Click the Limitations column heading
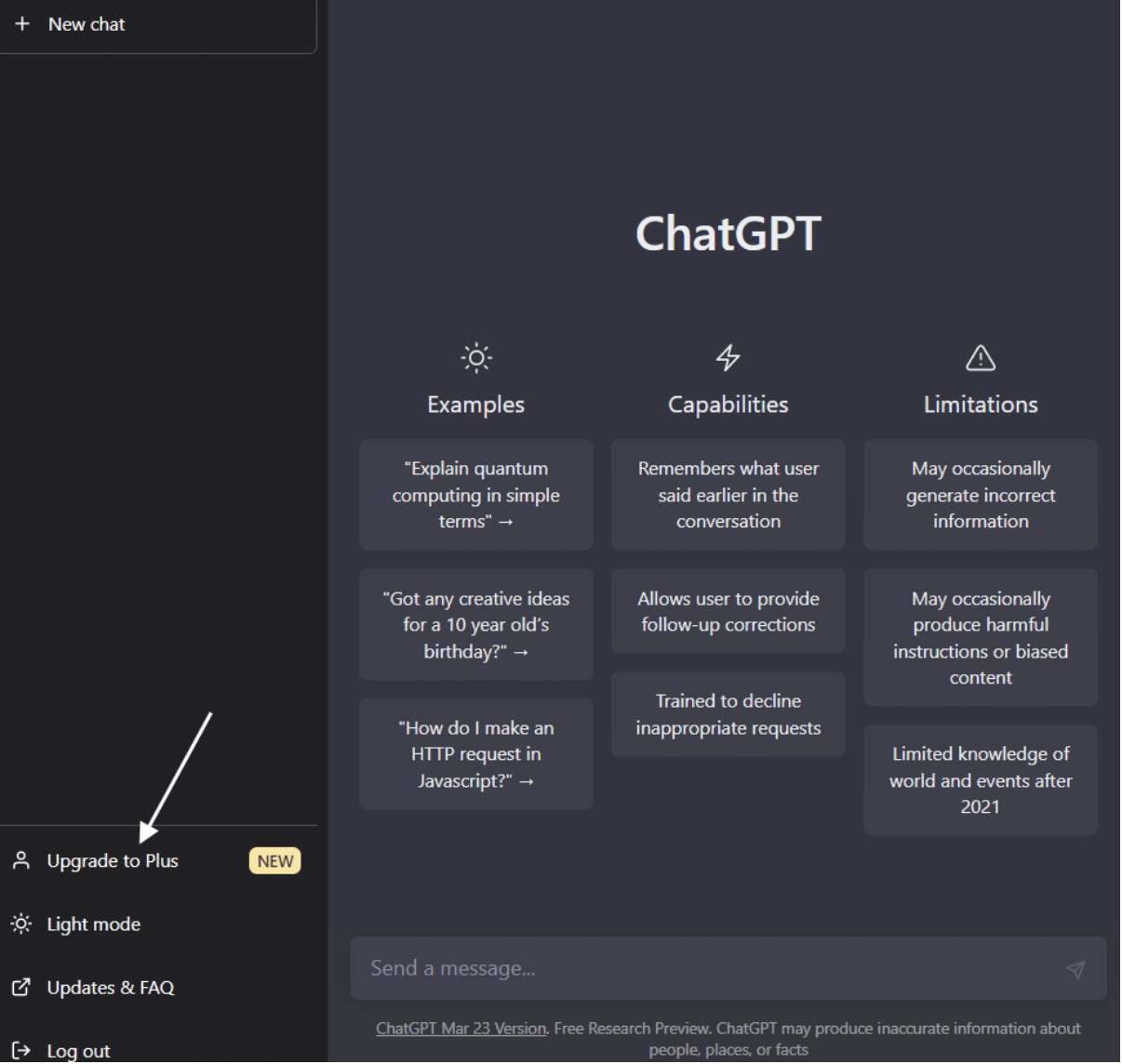The image size is (1122, 1064). 981,405
